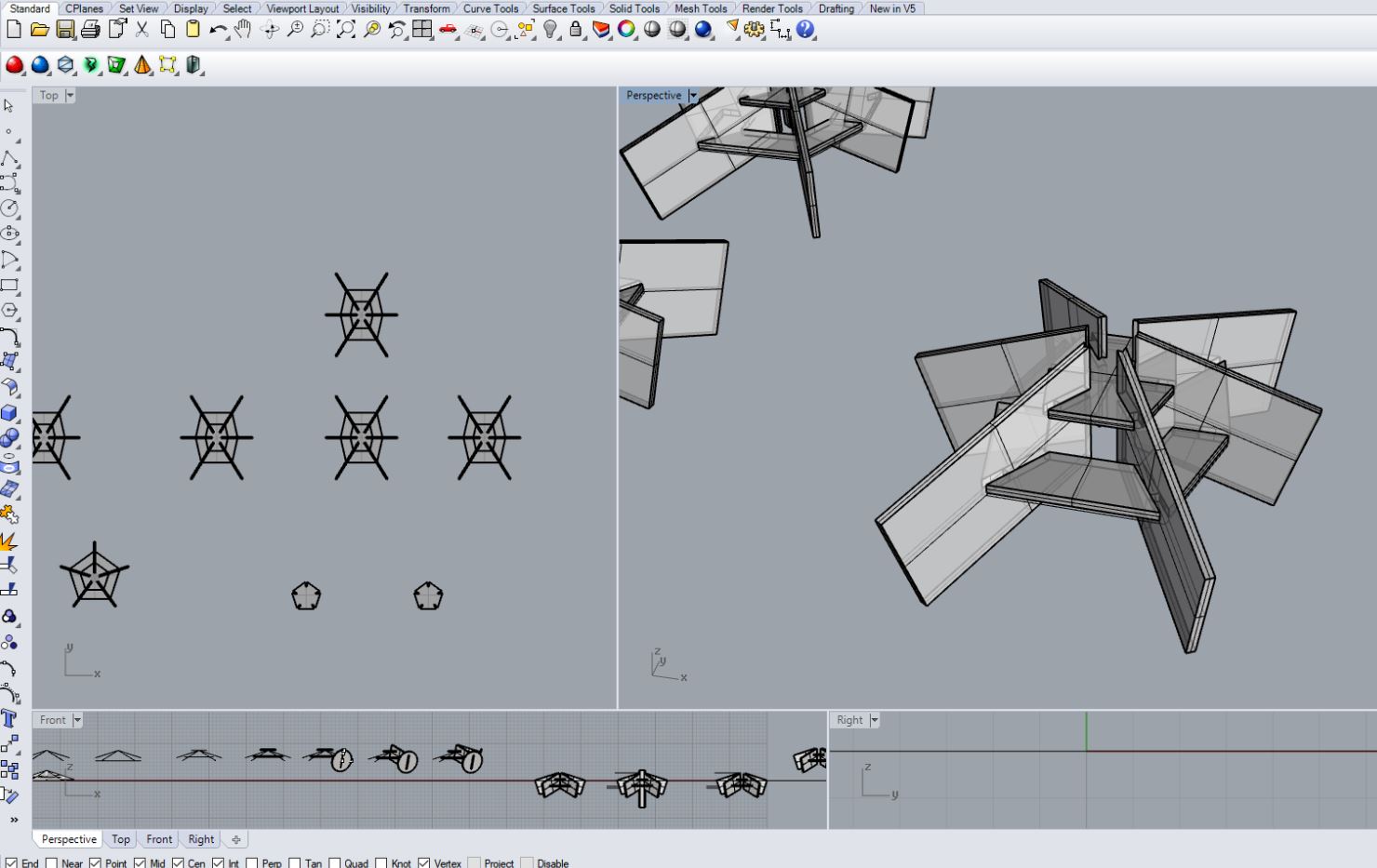Select the topmost star shape in Top view
1377x868 pixels.
coord(362,314)
